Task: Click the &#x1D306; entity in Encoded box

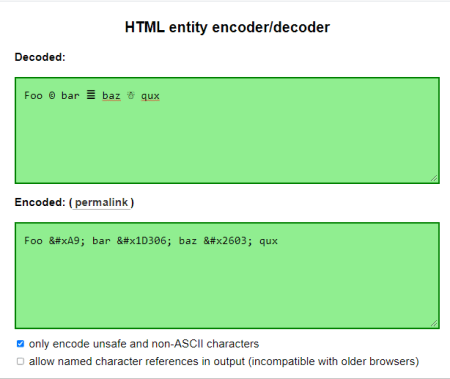Action: (144, 241)
